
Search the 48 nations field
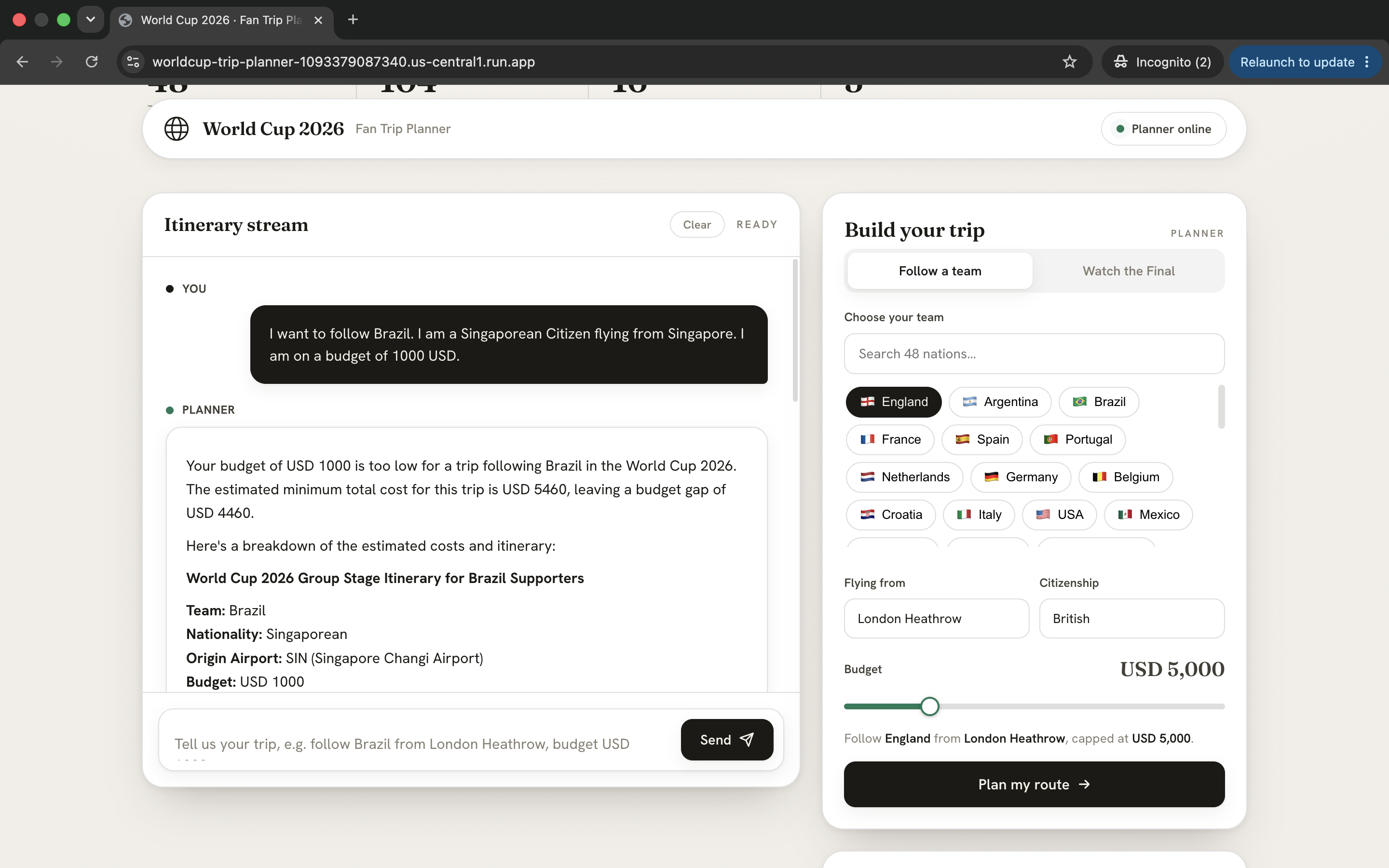[x=1034, y=353]
